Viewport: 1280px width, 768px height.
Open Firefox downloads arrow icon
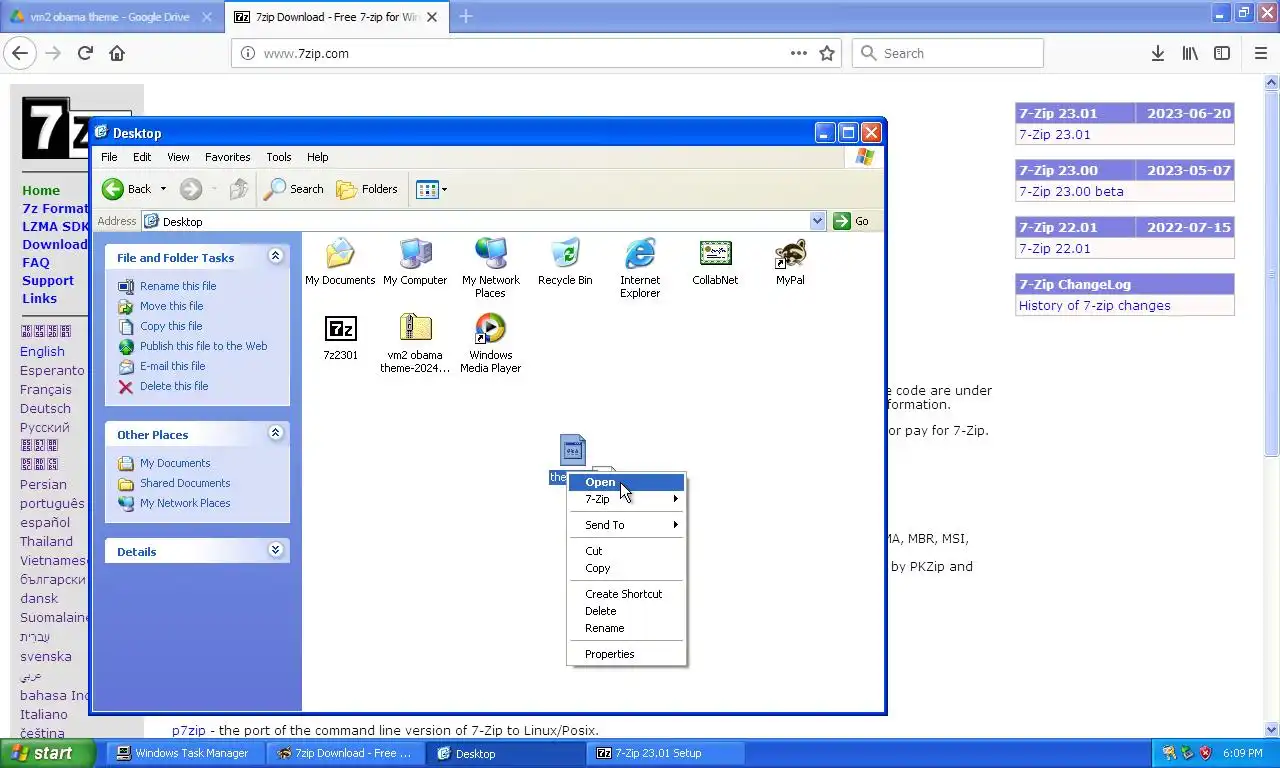[1157, 54]
